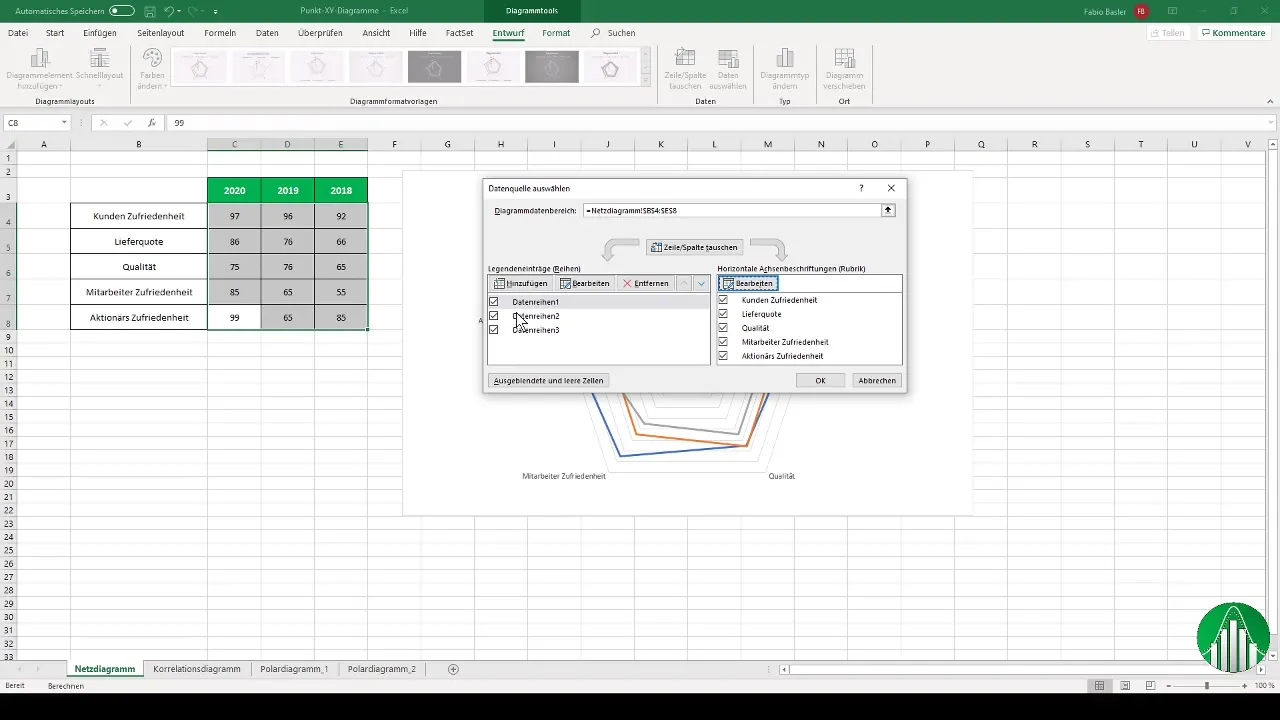The height and width of the screenshot is (720, 1280).
Task: Switch to the Einfügen tab
Action: click(x=100, y=33)
